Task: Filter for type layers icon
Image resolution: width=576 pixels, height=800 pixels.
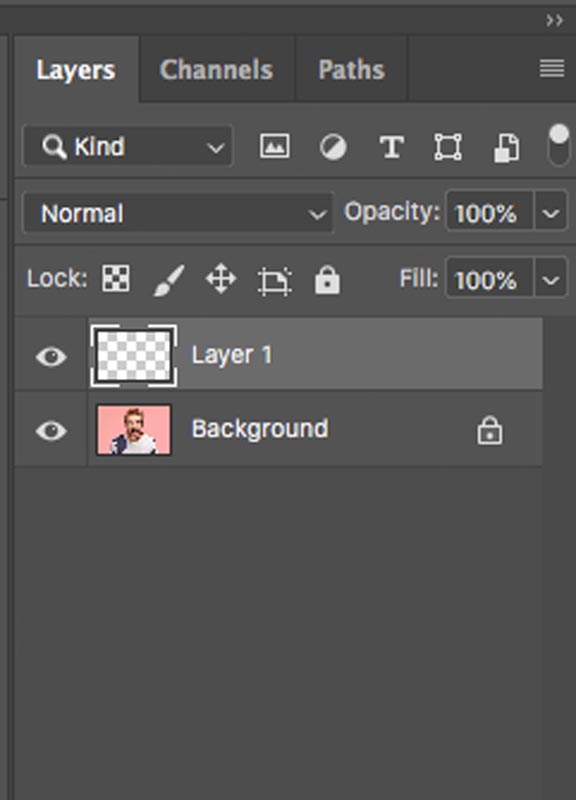Action: tap(392, 147)
